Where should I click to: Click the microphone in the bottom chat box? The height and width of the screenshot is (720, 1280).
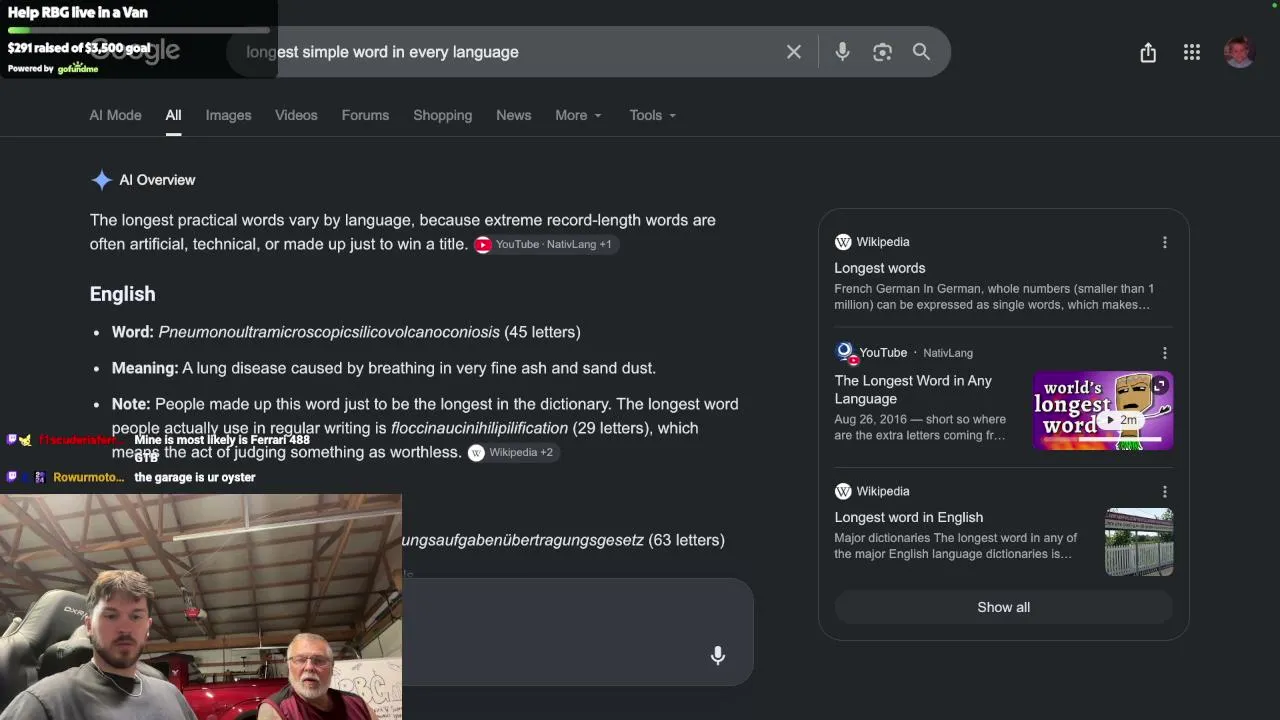[718, 656]
